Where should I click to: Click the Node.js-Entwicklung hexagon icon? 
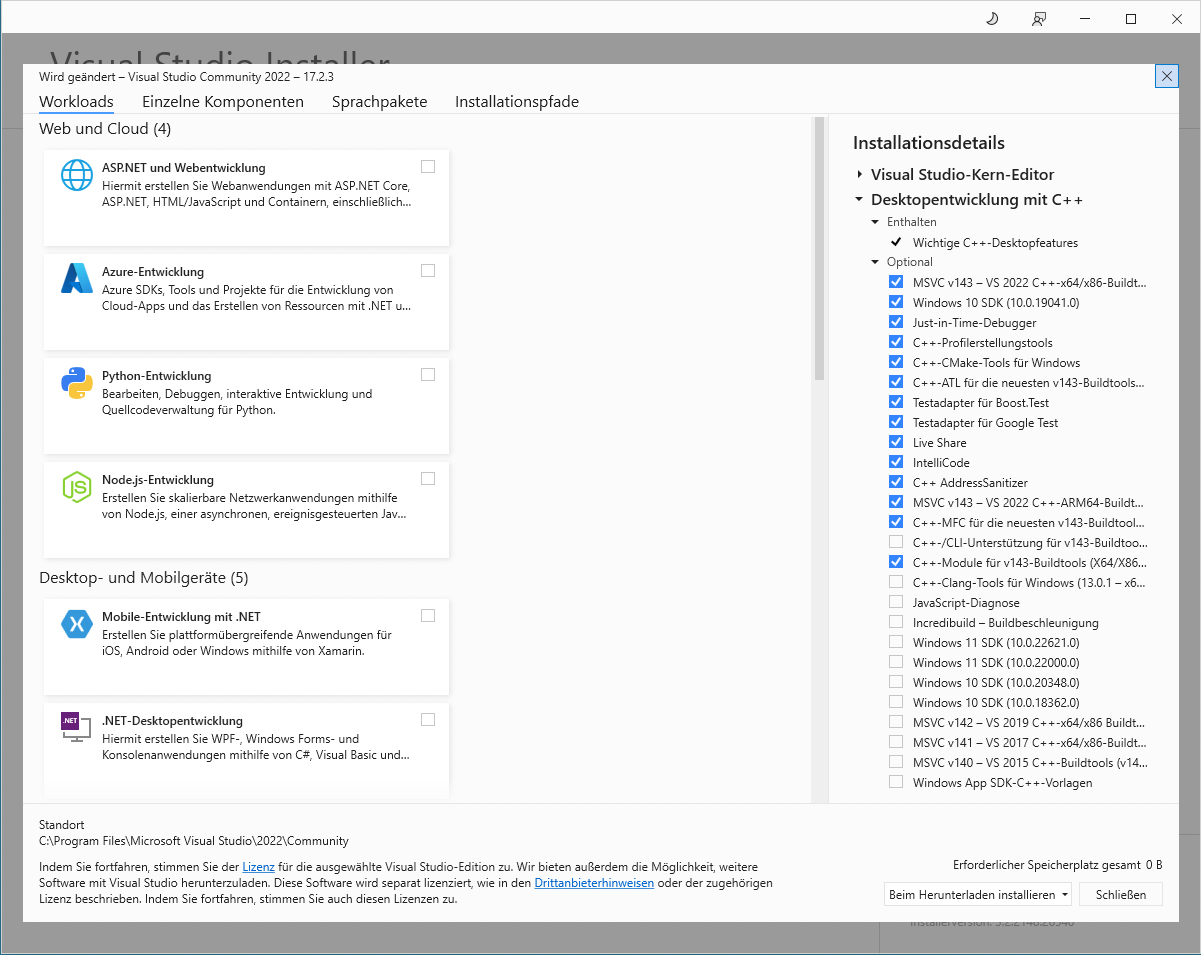(77, 487)
